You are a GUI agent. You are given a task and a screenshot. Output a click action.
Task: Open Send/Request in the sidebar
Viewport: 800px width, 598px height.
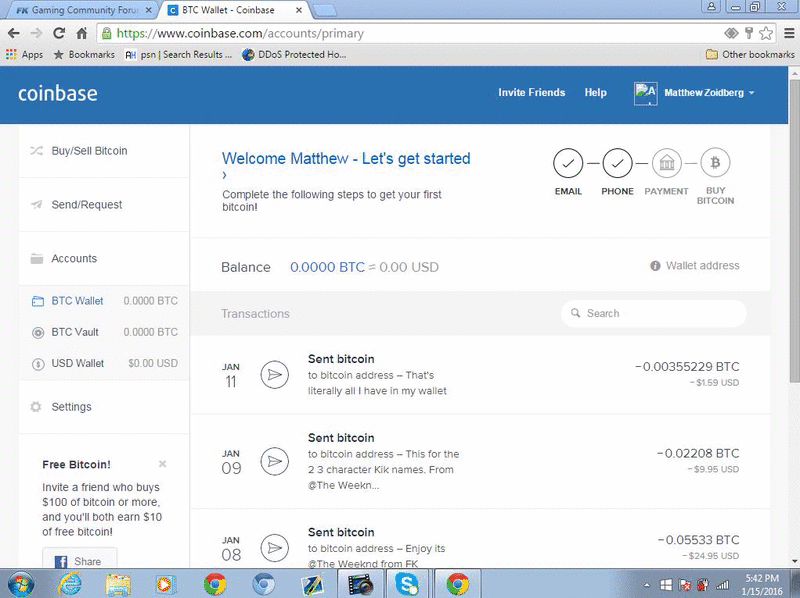point(104,205)
